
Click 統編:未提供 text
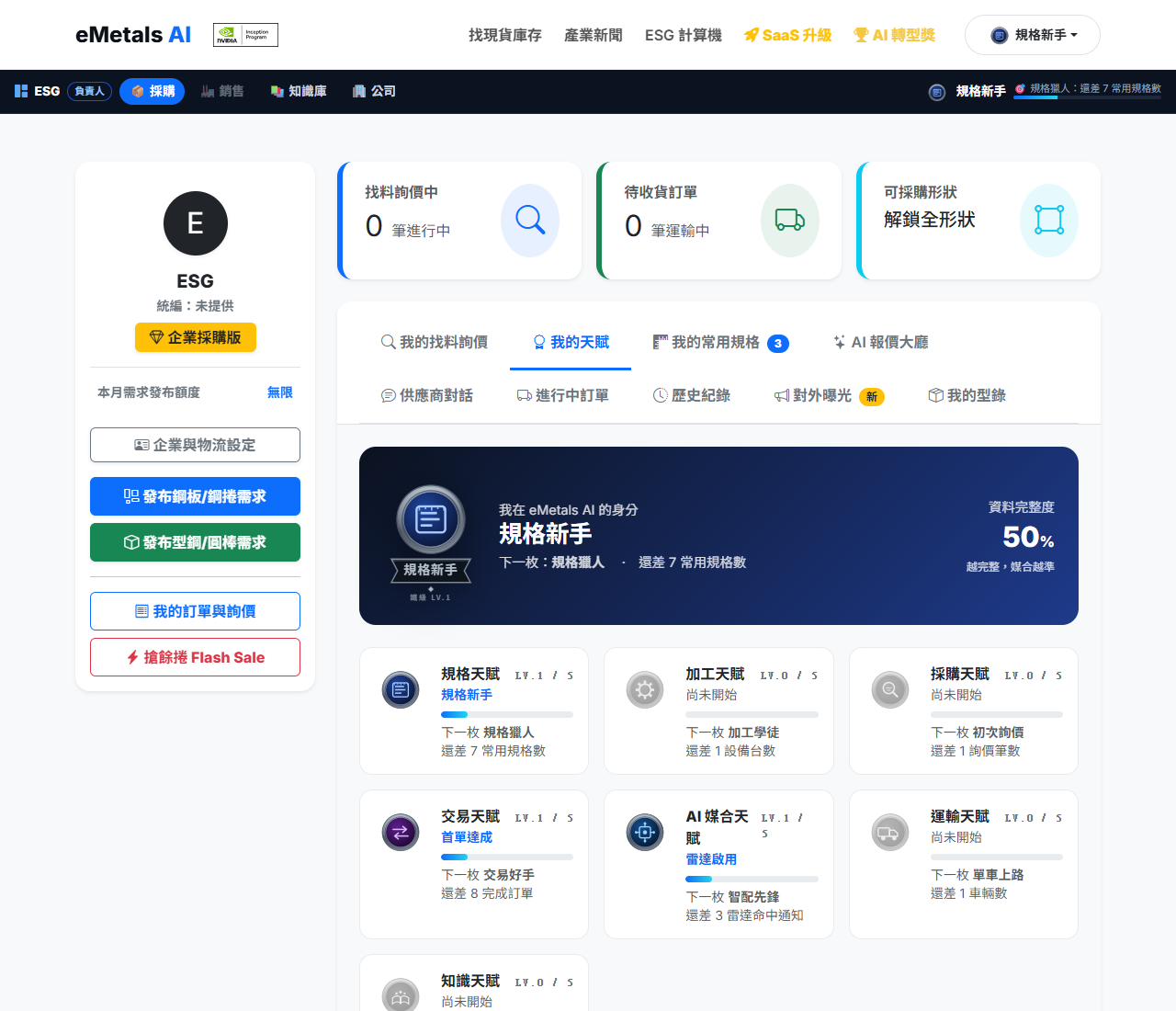pyautogui.click(x=196, y=306)
